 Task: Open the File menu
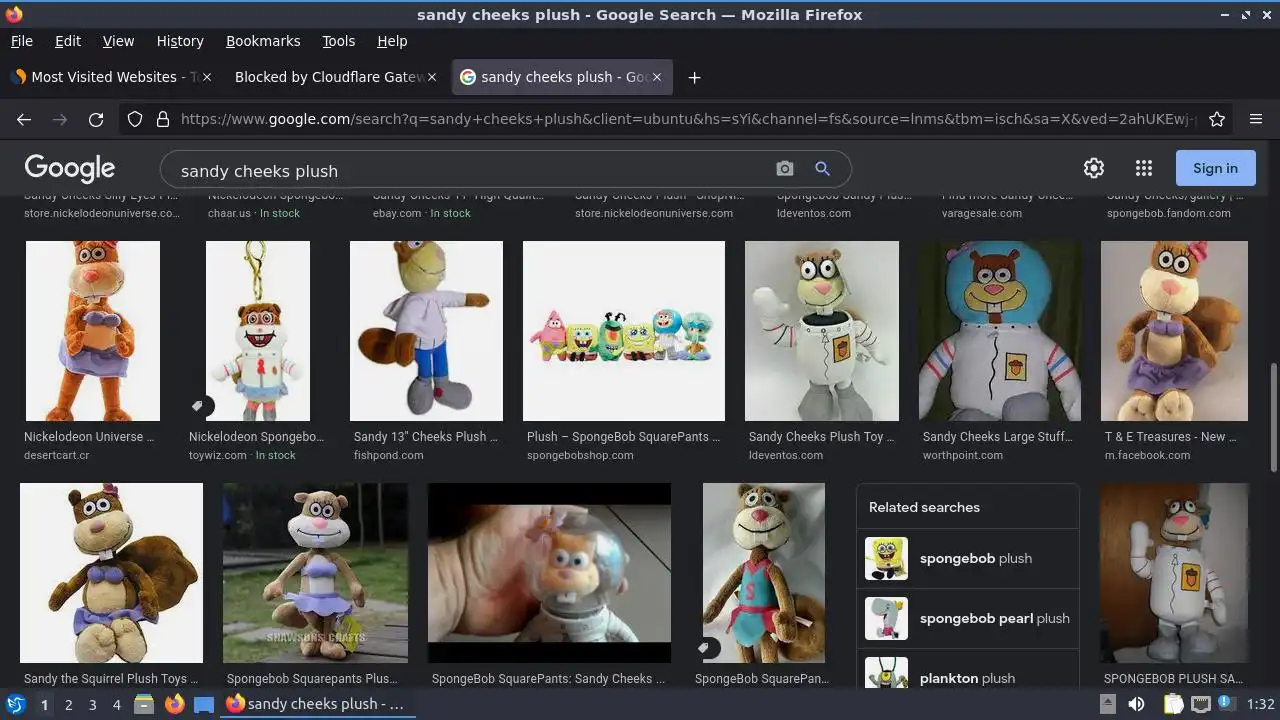[x=21, y=41]
